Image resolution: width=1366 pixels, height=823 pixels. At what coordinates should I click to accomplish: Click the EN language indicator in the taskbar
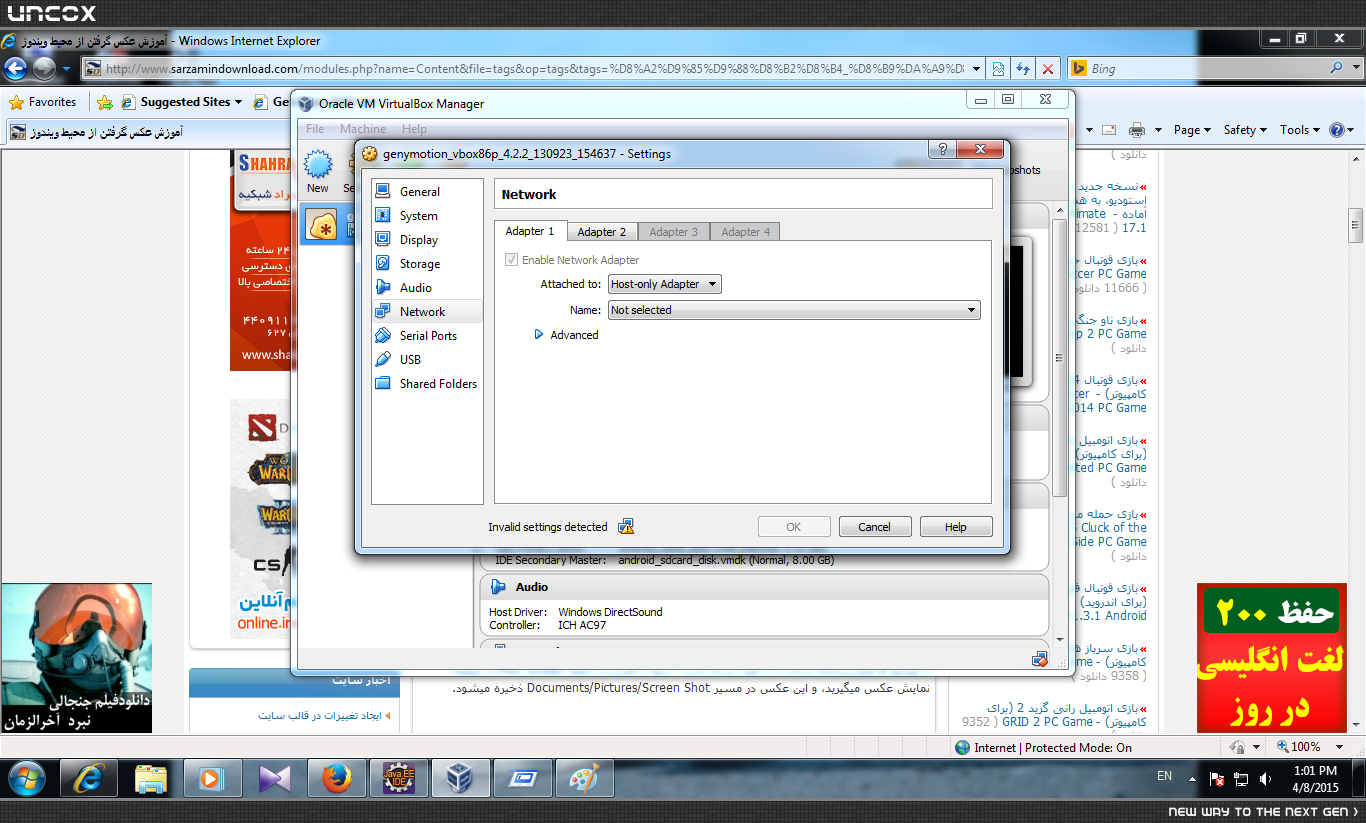coord(1164,776)
